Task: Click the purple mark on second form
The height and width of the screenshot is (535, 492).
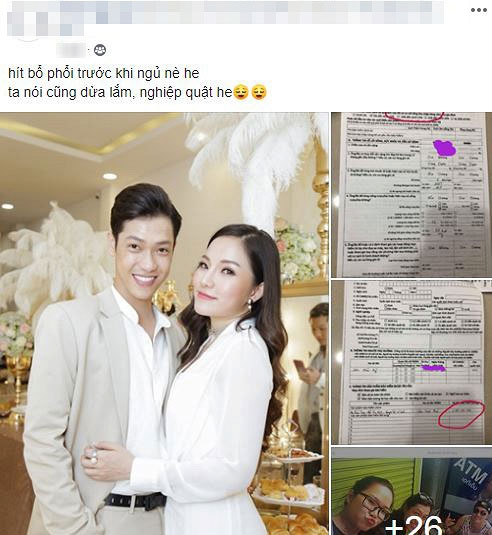Action: tap(433, 368)
